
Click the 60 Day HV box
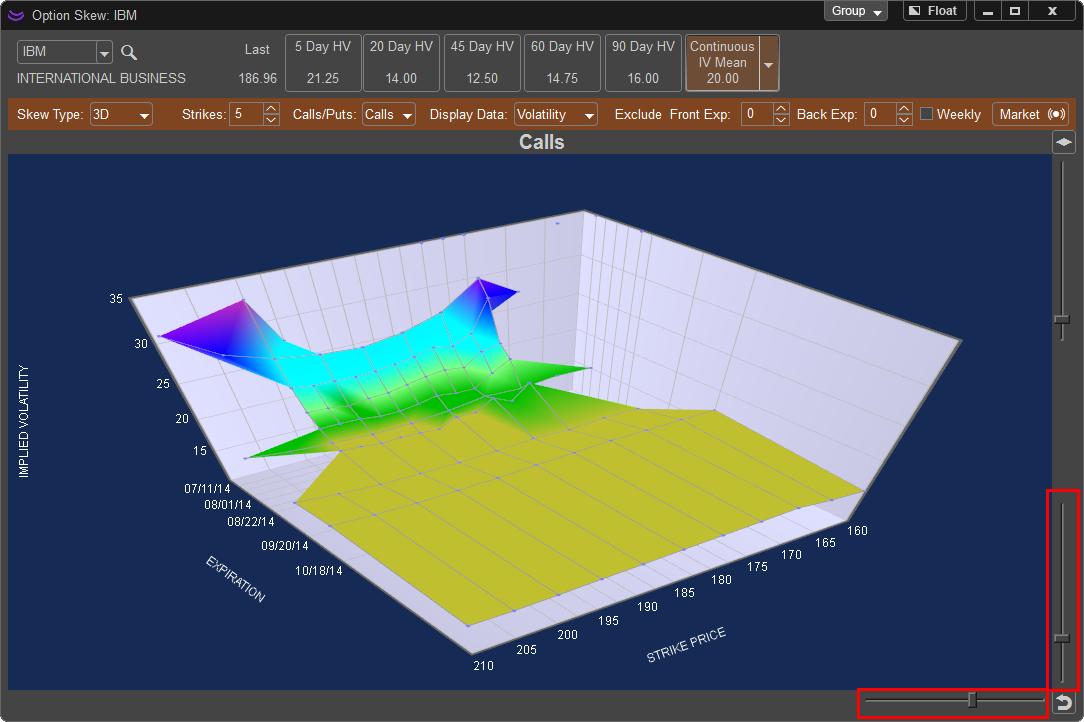(x=562, y=63)
